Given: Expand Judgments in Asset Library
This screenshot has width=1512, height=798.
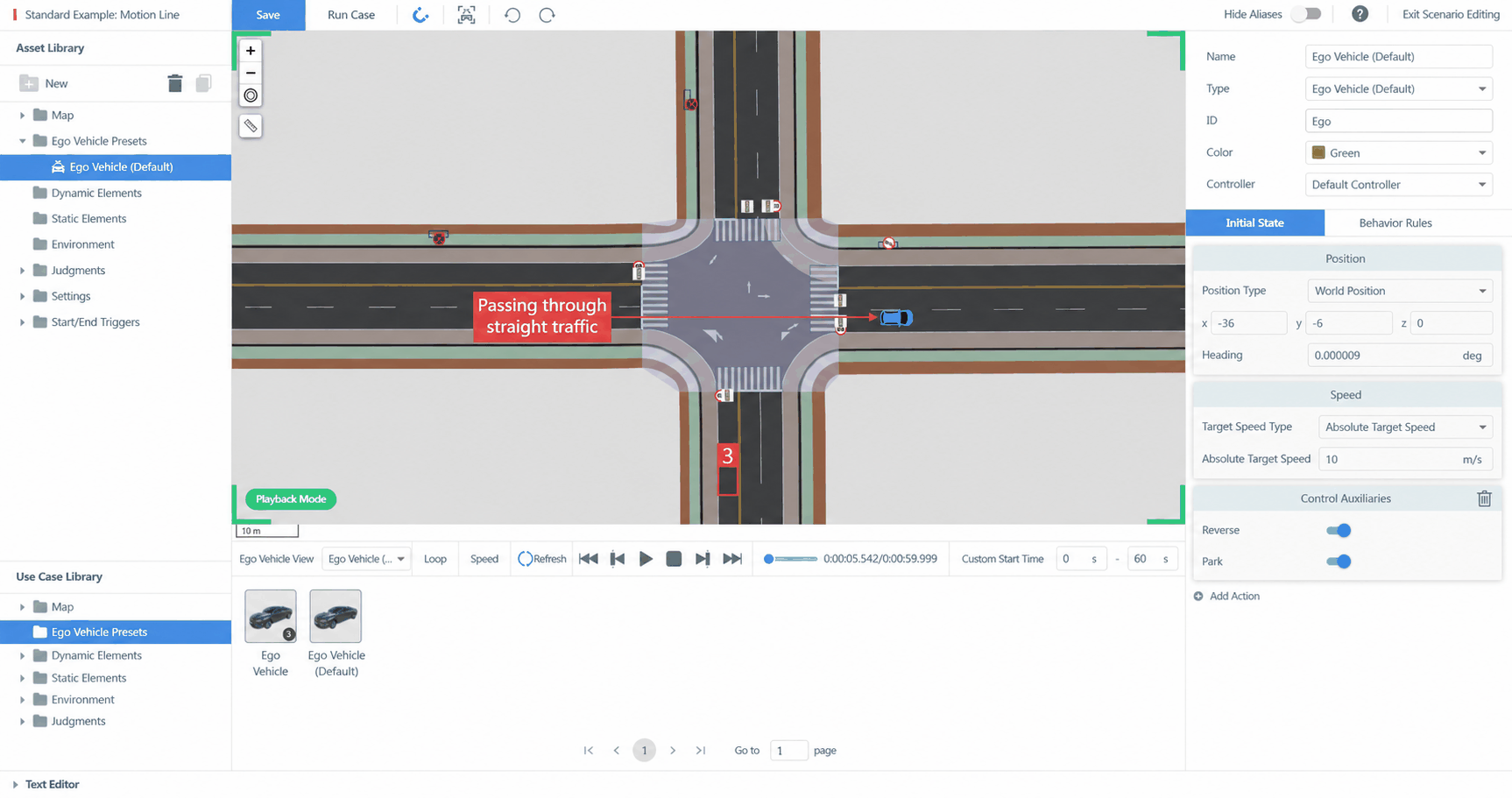Looking at the screenshot, I should point(23,271).
